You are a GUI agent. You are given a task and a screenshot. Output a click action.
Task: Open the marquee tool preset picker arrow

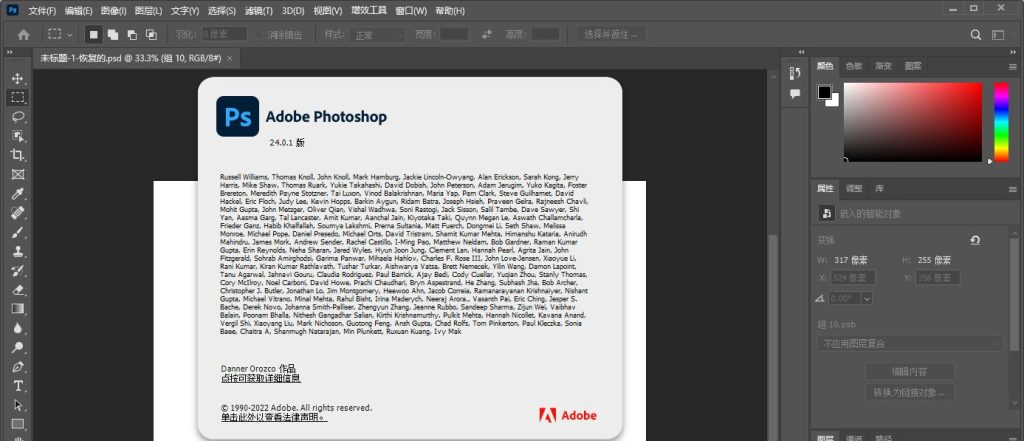click(x=70, y=35)
